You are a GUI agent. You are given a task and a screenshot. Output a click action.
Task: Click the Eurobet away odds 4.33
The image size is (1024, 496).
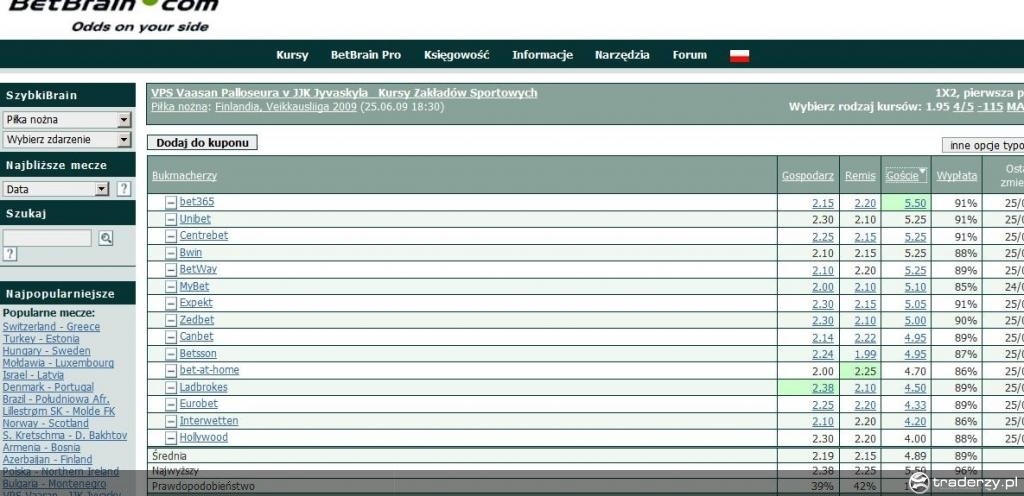coord(915,405)
